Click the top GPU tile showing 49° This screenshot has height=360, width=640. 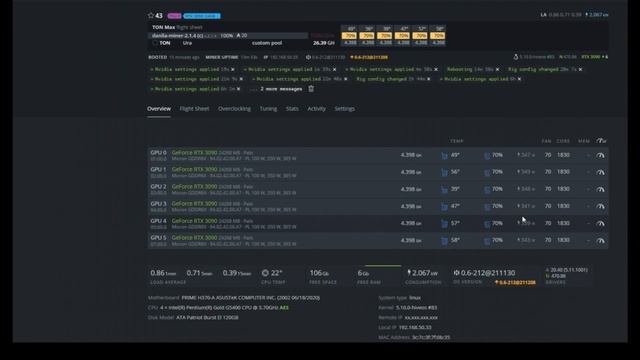coord(349,36)
